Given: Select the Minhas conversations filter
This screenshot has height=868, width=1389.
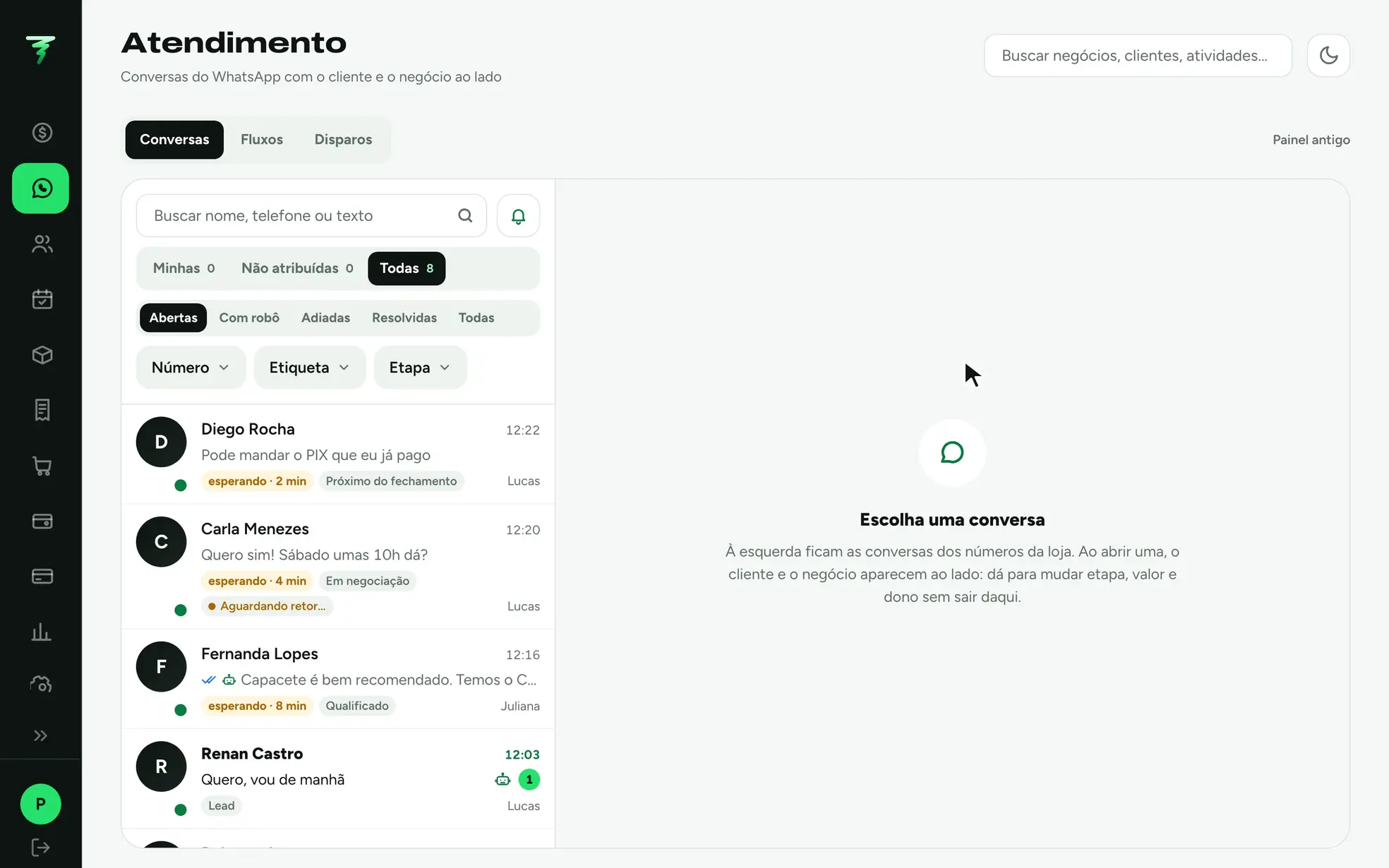Looking at the screenshot, I should coord(184,268).
